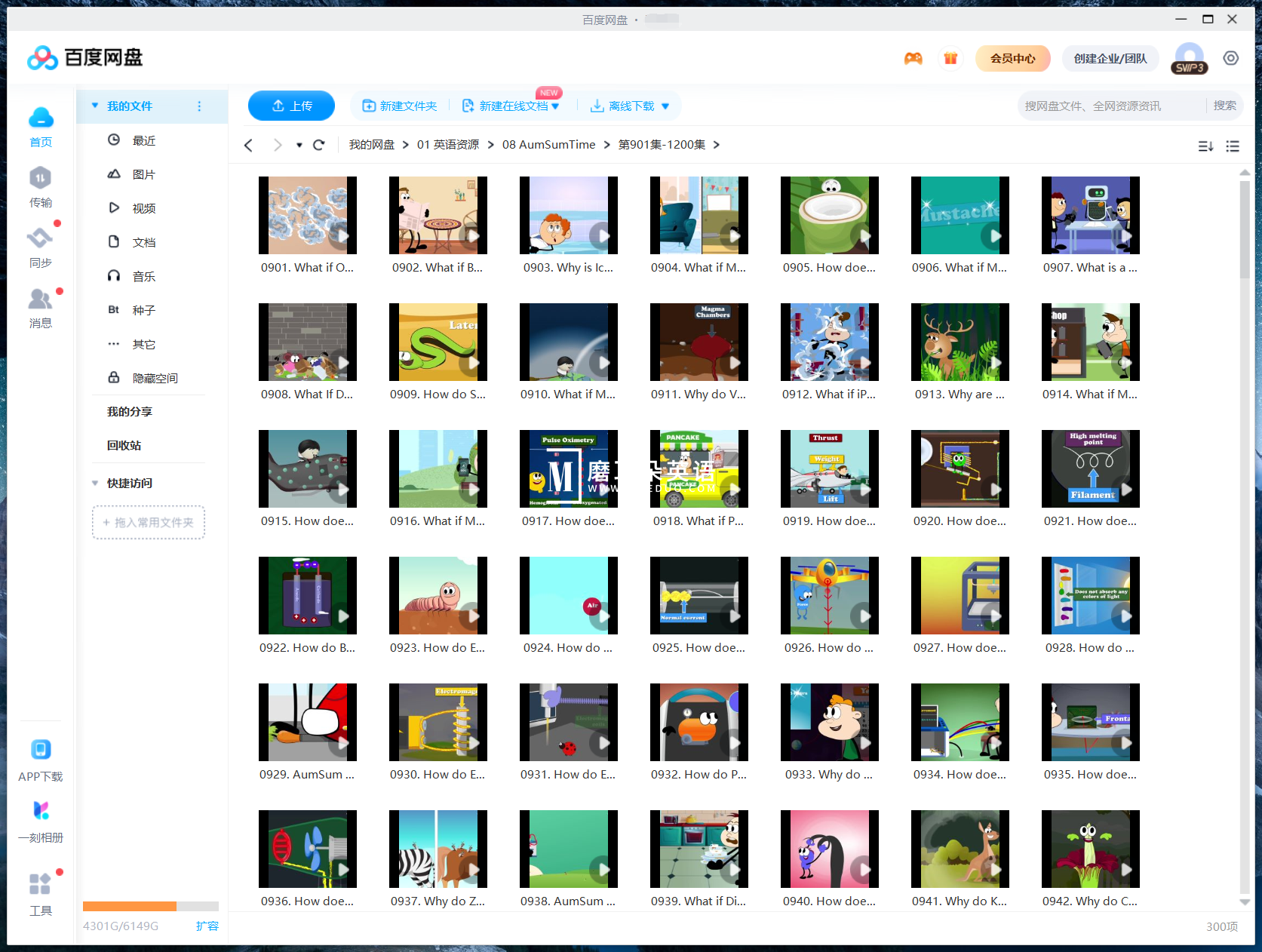The image size is (1262, 952).
Task: Select 回收站 in the sidebar
Action: pyautogui.click(x=124, y=445)
